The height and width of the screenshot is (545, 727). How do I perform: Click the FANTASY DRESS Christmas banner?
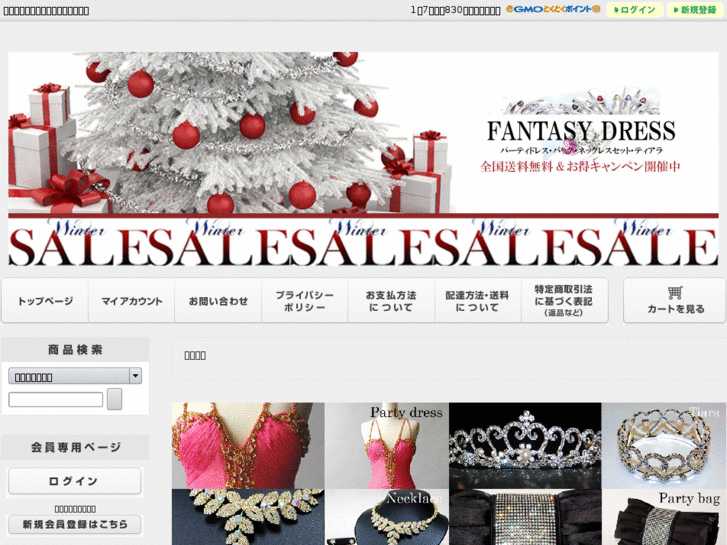(363, 133)
